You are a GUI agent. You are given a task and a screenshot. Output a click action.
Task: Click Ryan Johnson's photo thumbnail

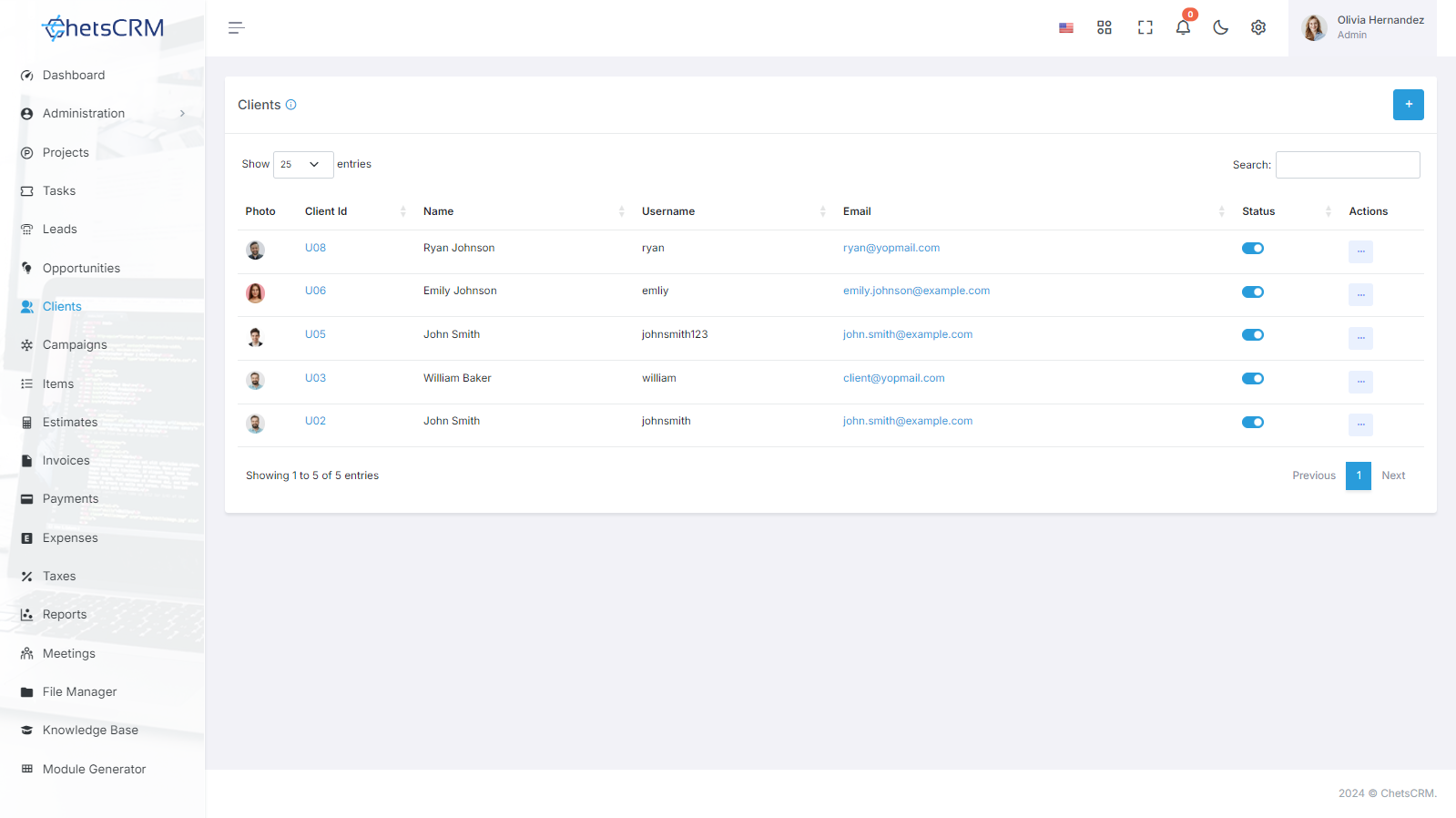point(256,250)
